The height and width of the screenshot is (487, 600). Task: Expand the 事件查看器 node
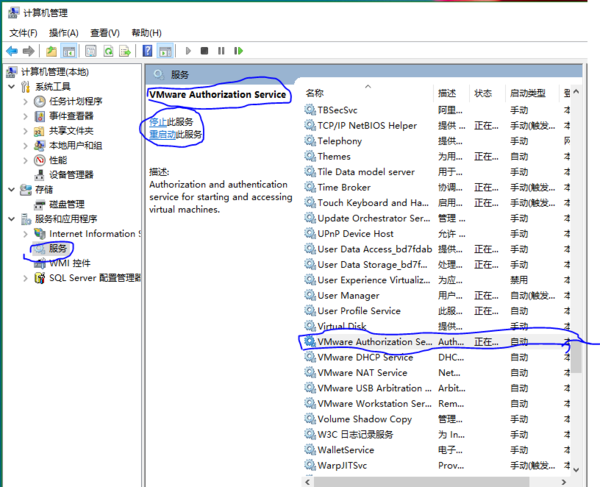pyautogui.click(x=25, y=116)
